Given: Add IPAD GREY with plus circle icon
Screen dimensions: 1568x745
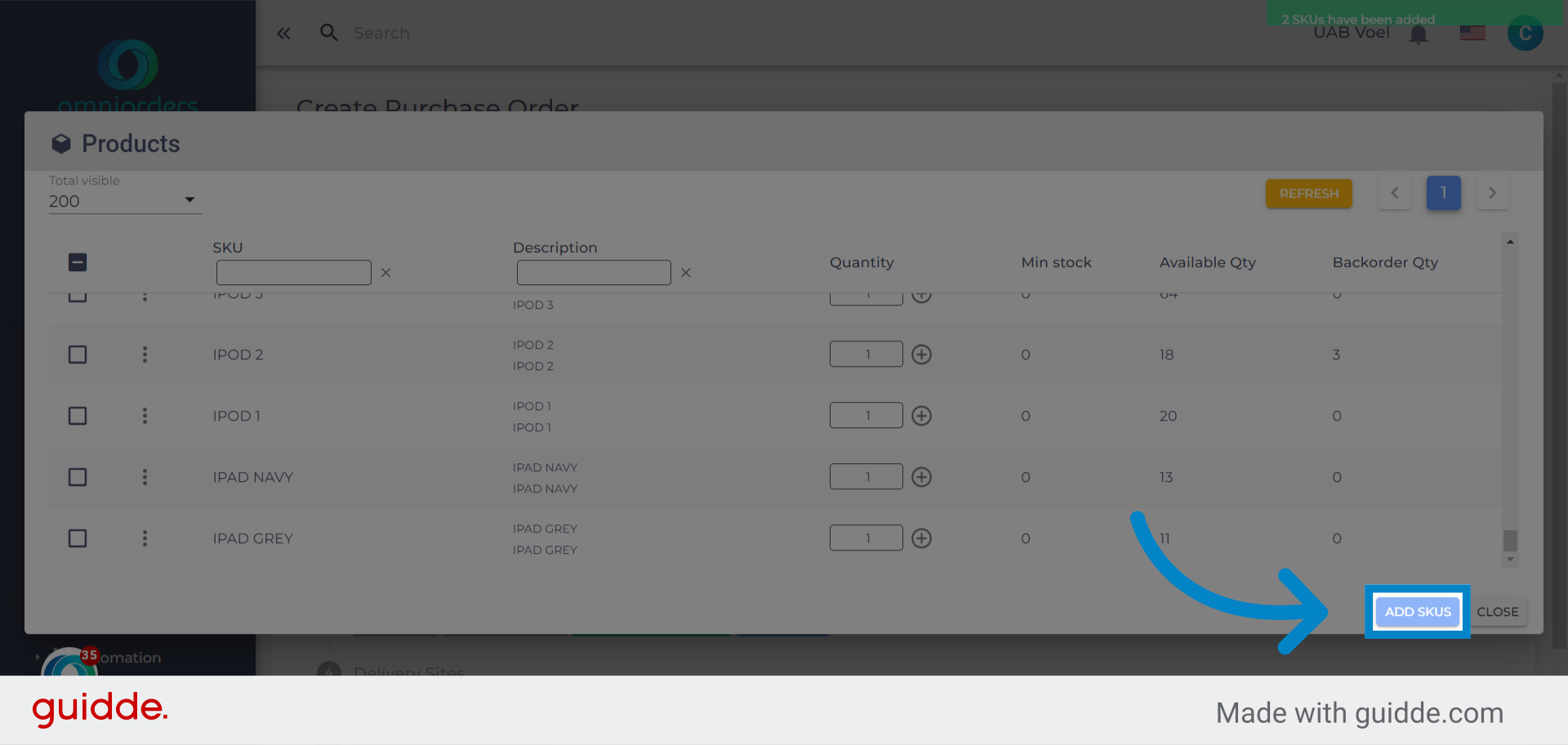Looking at the screenshot, I should pyautogui.click(x=921, y=538).
